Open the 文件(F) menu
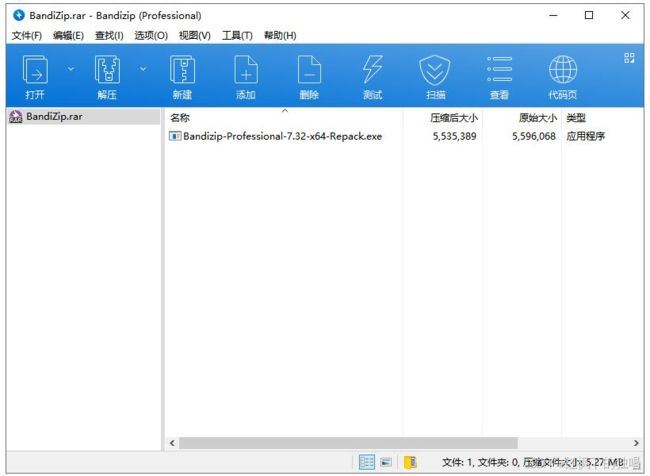The height and width of the screenshot is (476, 650). click(x=27, y=36)
